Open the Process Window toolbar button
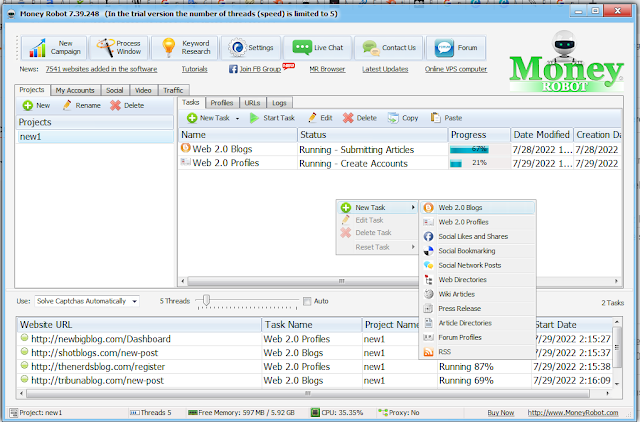This screenshot has height=422, width=640. [119, 48]
